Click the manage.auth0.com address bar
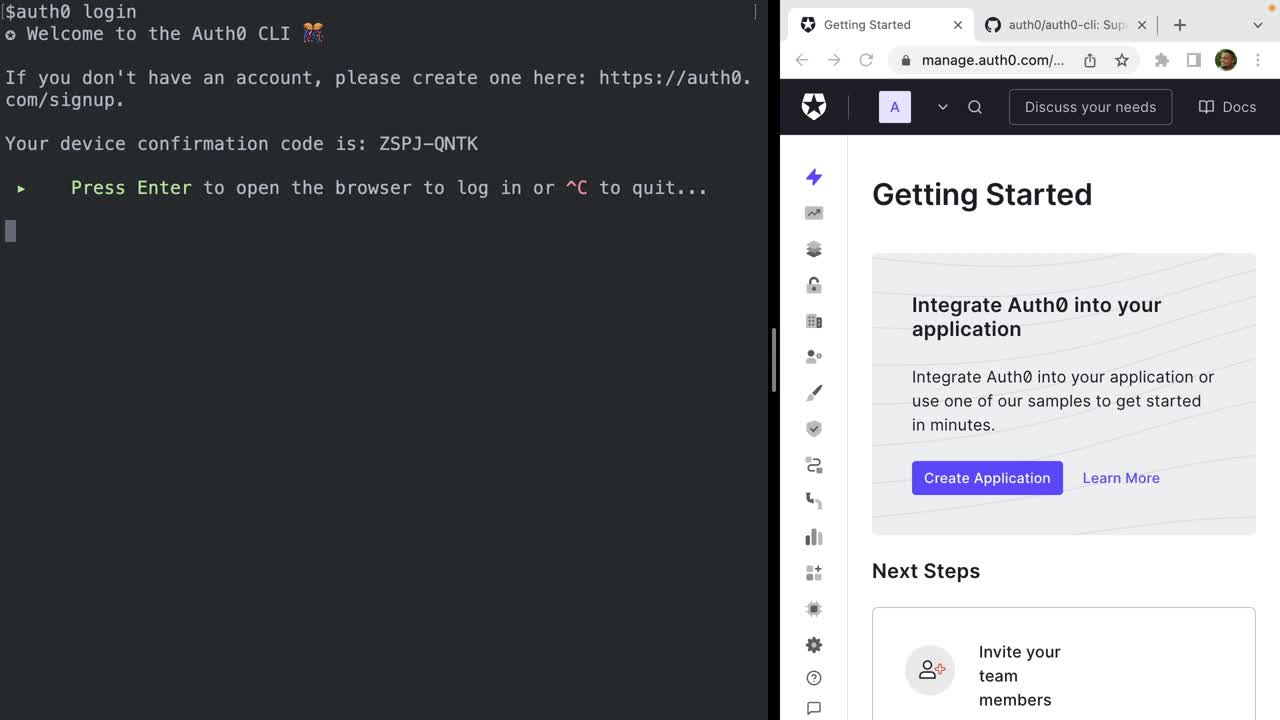Viewport: 1280px width, 720px height. click(x=992, y=60)
